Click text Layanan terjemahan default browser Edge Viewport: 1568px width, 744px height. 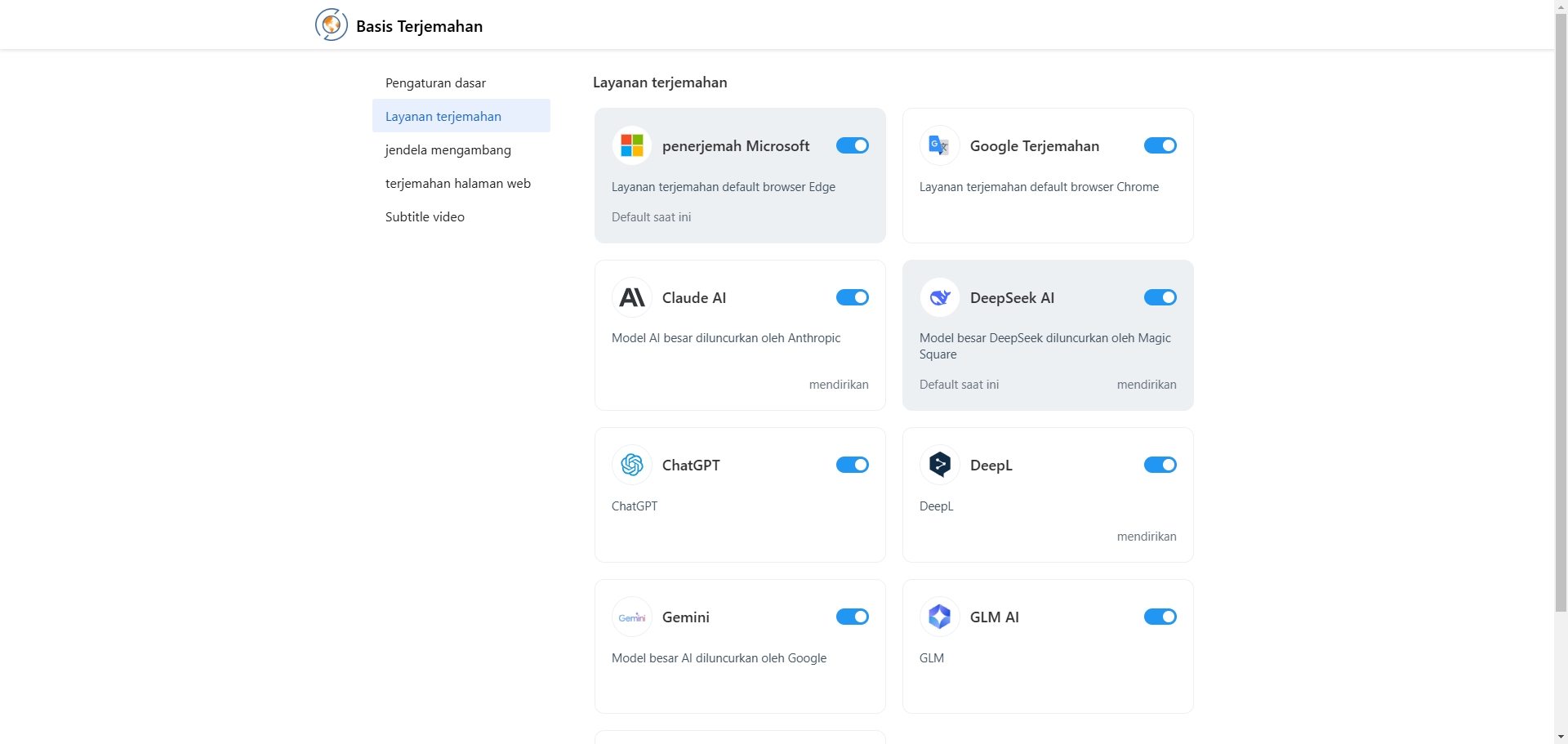coord(724,187)
